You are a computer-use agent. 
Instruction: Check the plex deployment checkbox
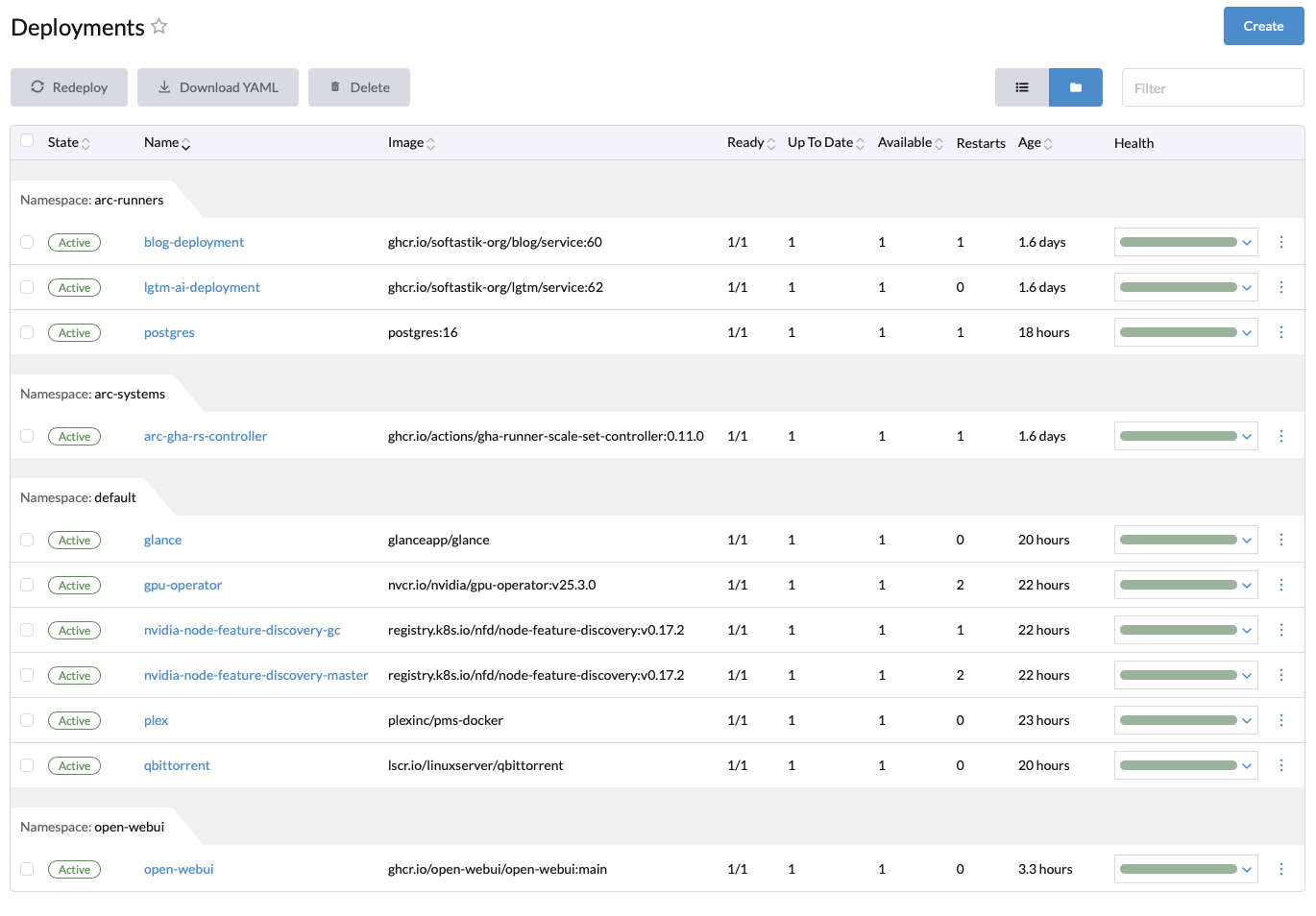point(27,720)
